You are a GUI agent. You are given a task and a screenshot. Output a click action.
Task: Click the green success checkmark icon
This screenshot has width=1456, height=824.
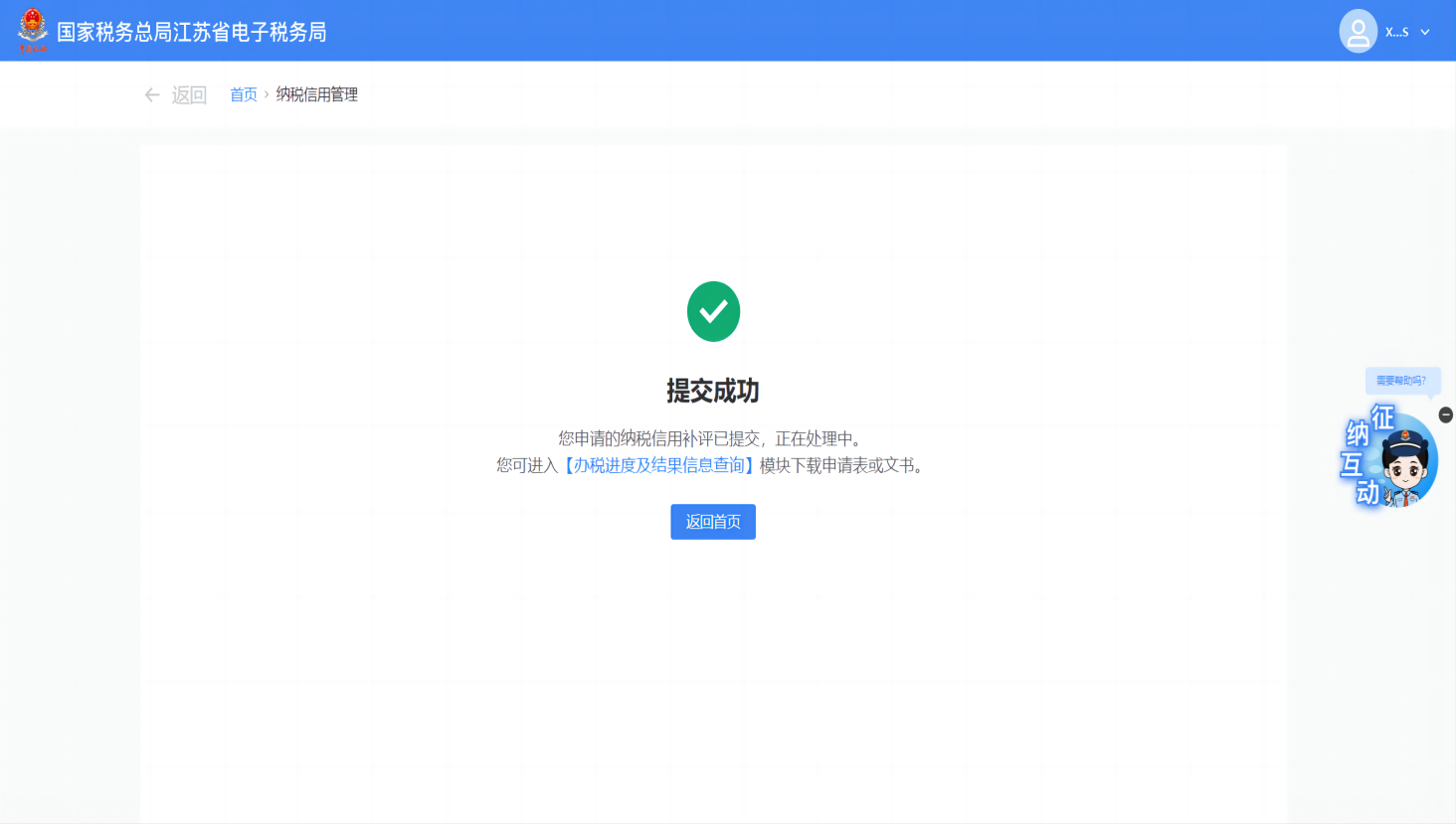(713, 311)
